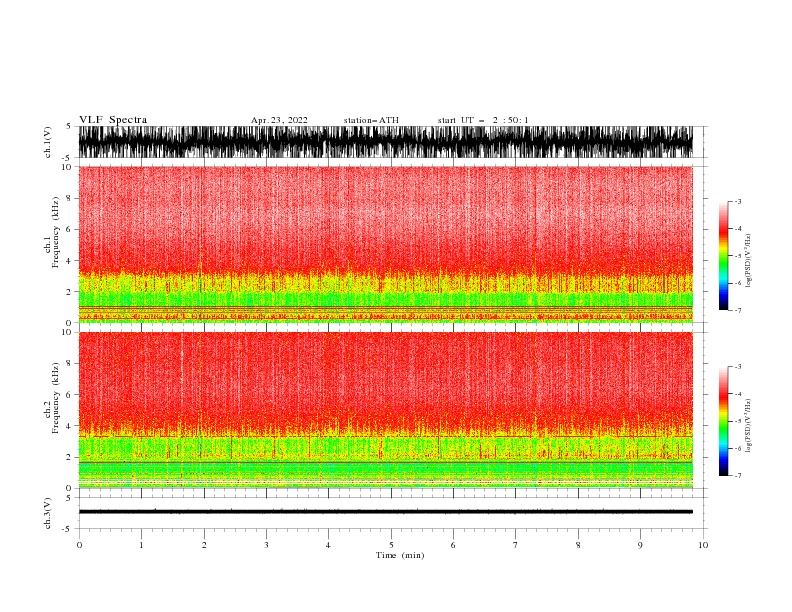Click time axis tick label "2"
Image resolution: width=792 pixels, height=612 pixels.
204,545
